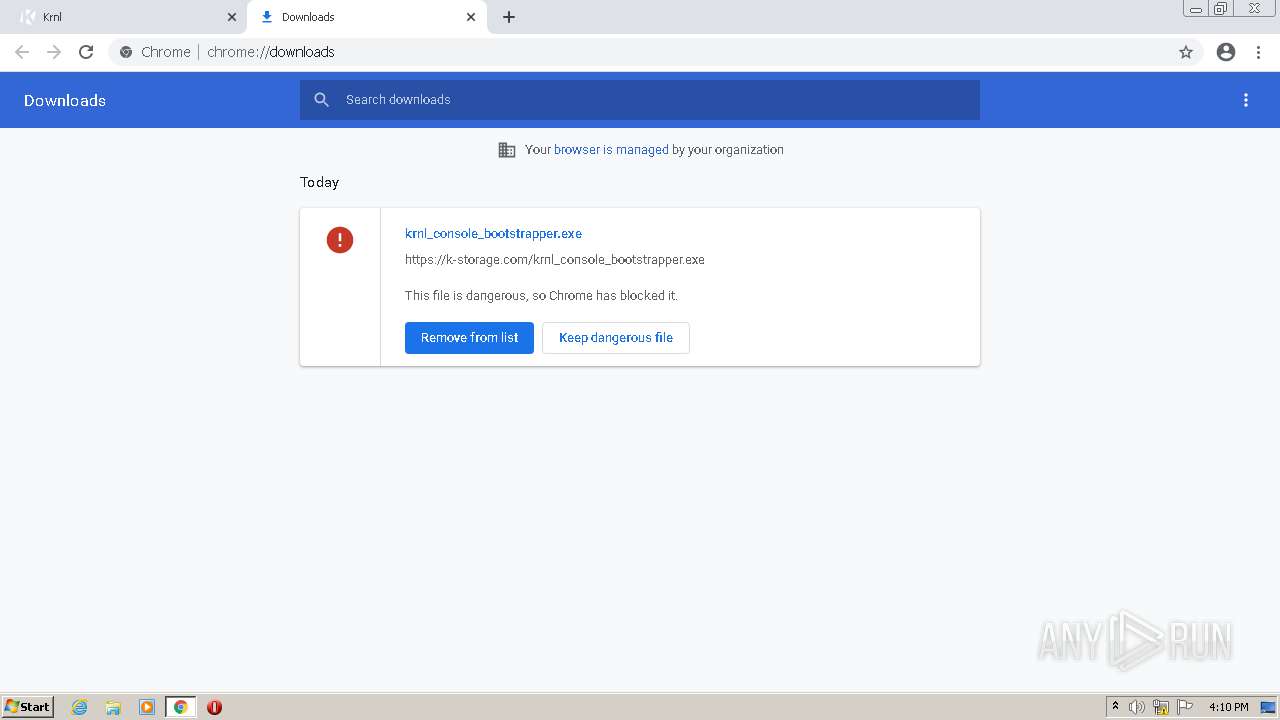Reload the downloads page
This screenshot has width=1280, height=720.
click(x=86, y=52)
